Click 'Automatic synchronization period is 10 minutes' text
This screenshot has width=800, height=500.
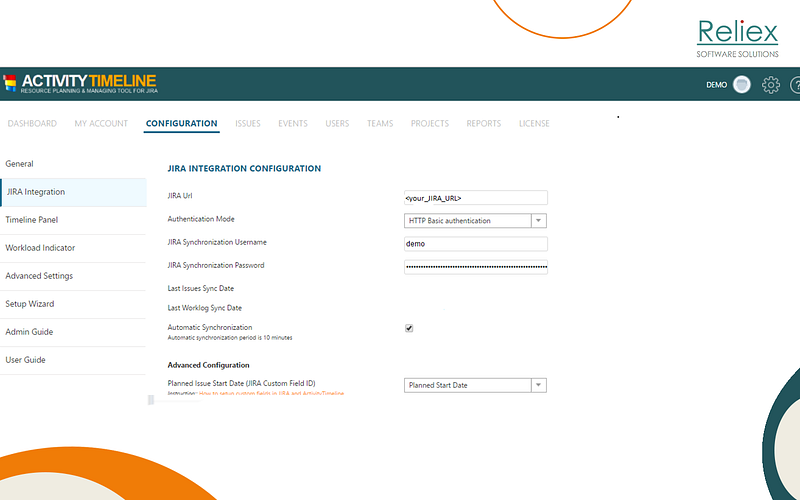click(x=230, y=338)
